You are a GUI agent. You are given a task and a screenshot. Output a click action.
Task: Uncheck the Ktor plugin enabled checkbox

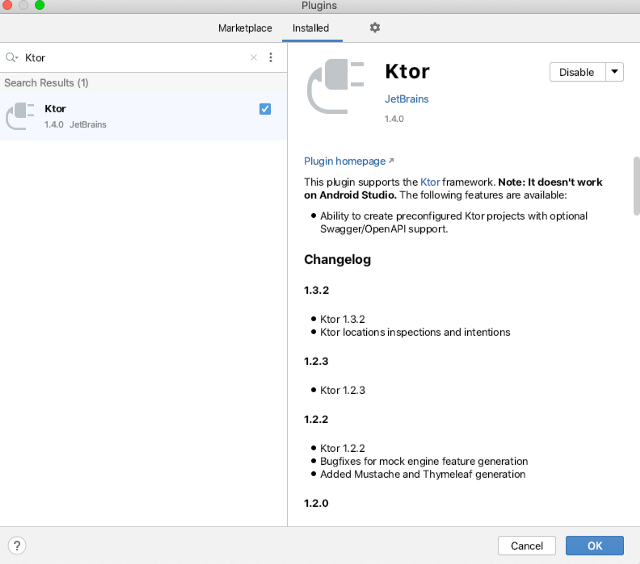tap(265, 109)
